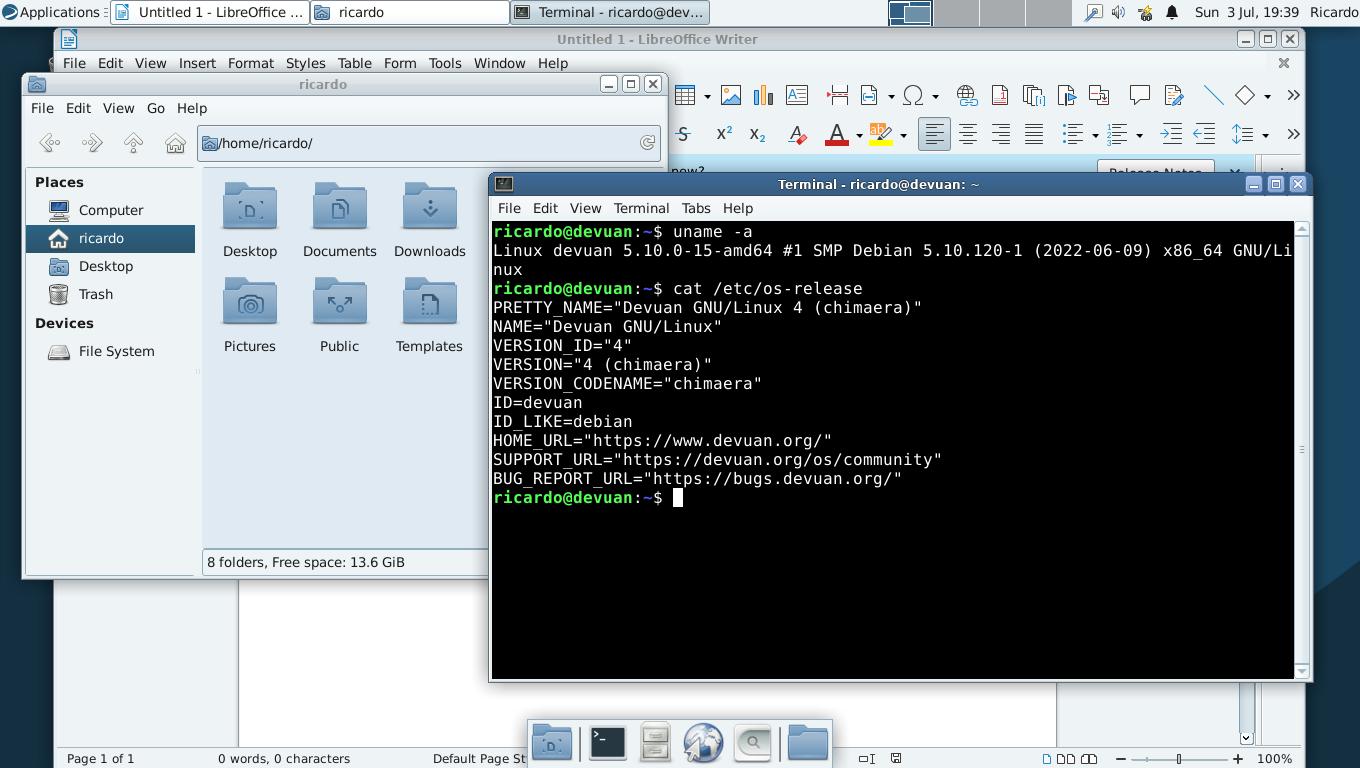Image resolution: width=1360 pixels, height=768 pixels.
Task: Expand the basic shapes dropdown arrow
Action: coord(1267,96)
